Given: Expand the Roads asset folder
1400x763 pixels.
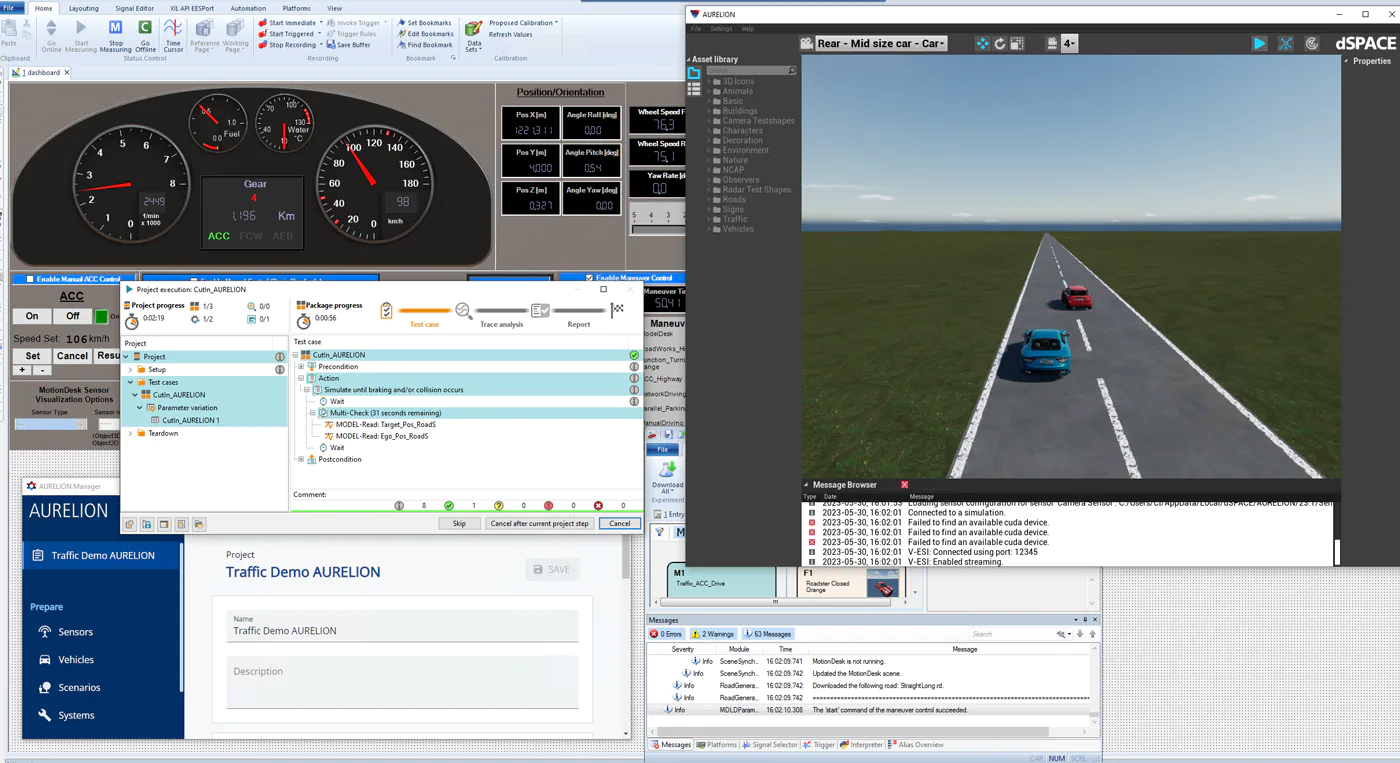Looking at the screenshot, I should tap(710, 200).
